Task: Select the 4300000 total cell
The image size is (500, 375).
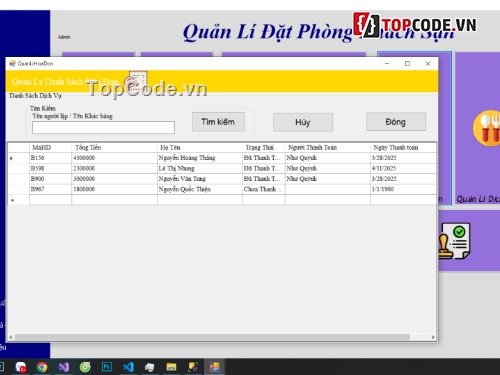Action: (114, 158)
